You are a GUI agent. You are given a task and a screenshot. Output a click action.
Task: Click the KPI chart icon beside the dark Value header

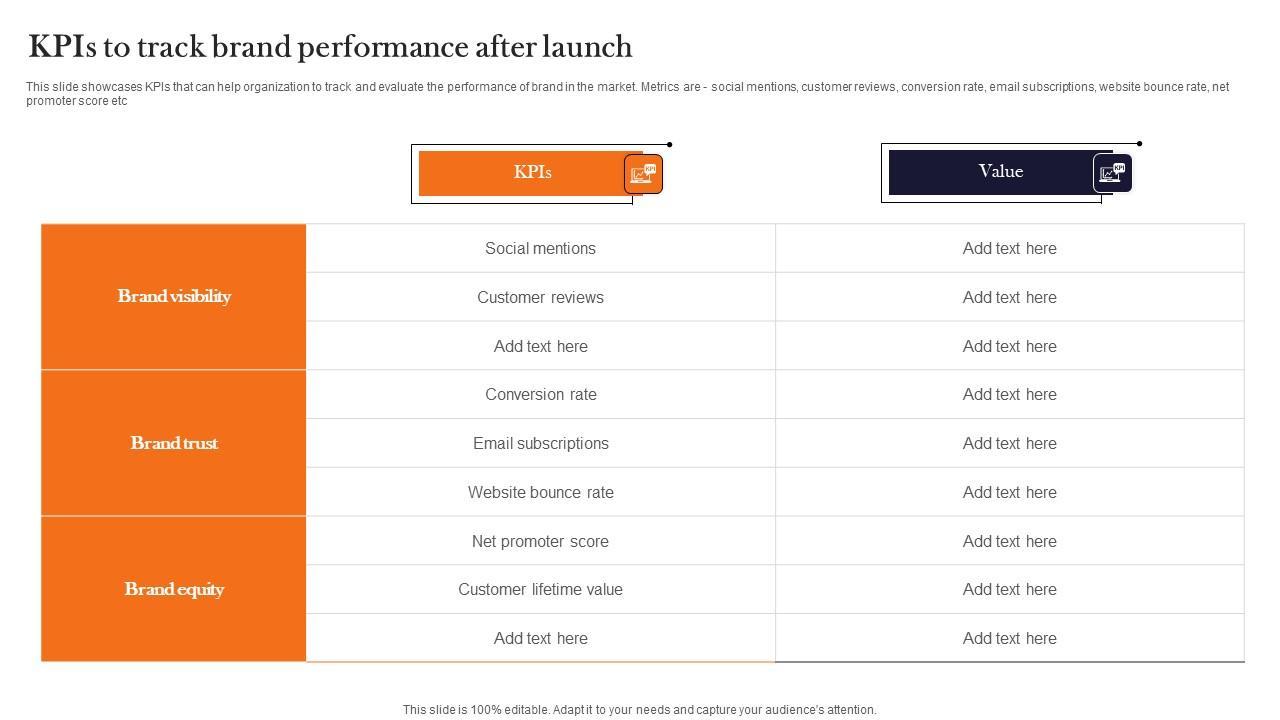pyautogui.click(x=1112, y=173)
